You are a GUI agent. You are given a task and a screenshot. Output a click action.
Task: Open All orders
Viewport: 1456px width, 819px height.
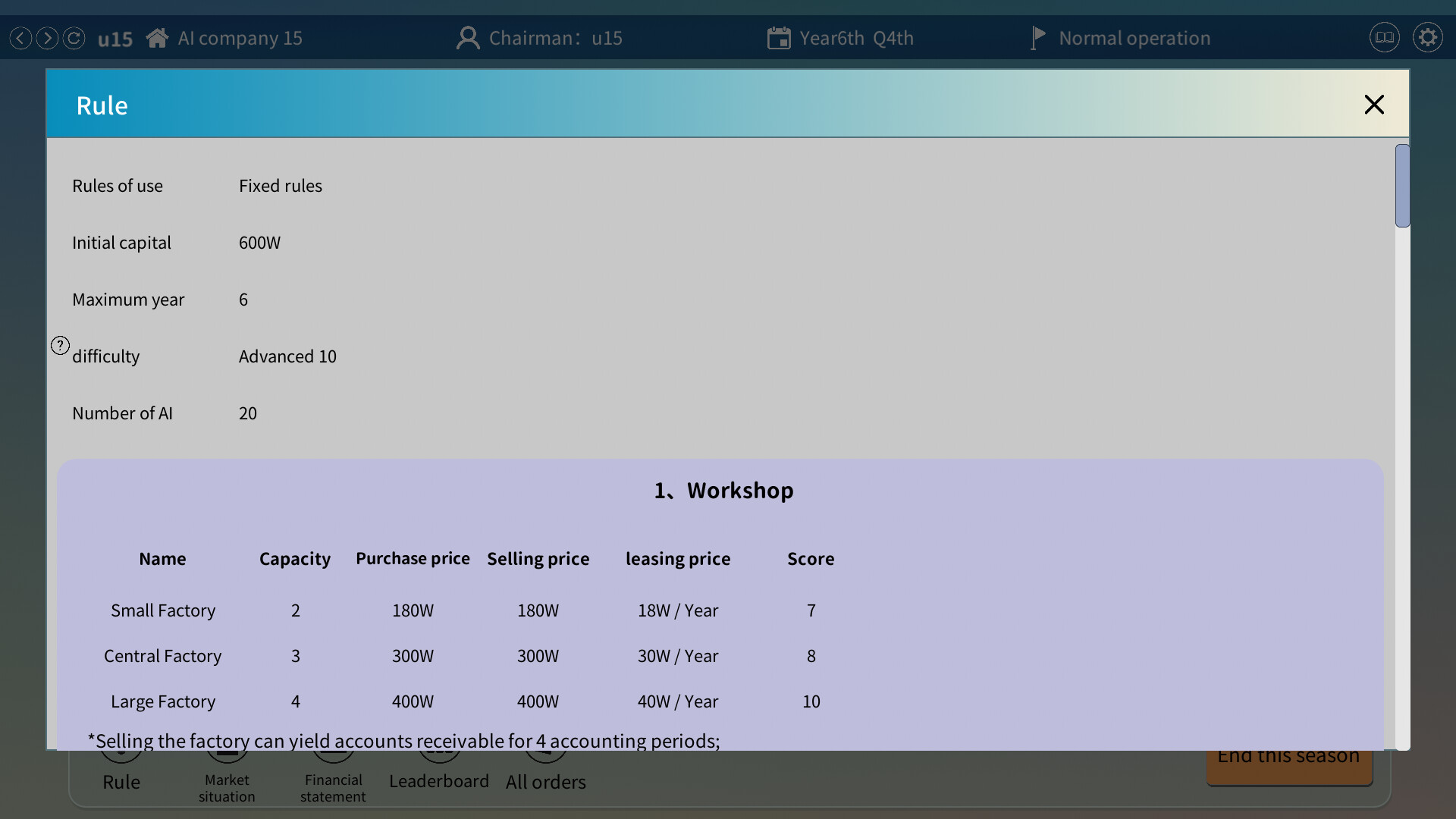click(x=546, y=782)
